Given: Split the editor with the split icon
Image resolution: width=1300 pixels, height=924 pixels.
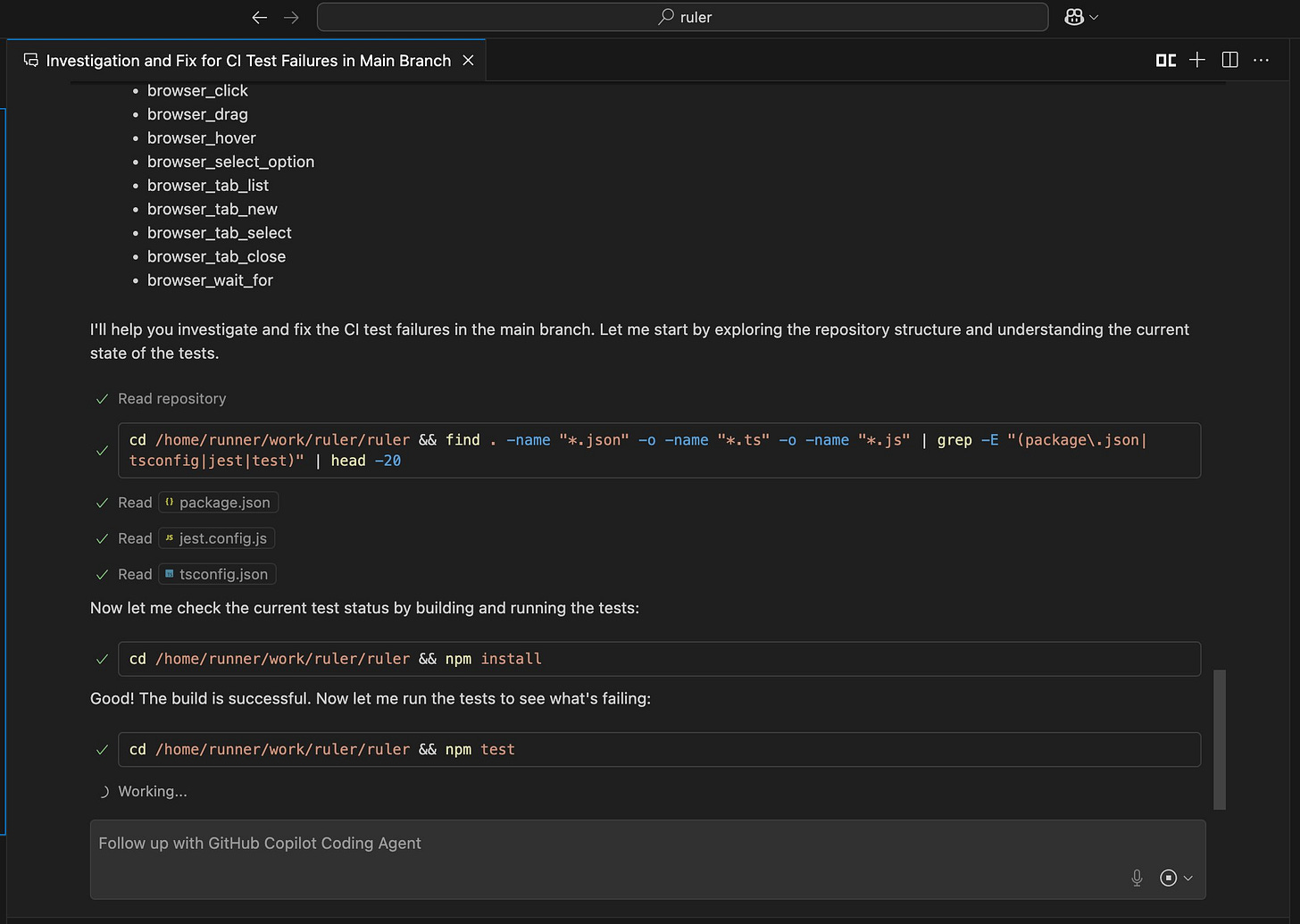Looking at the screenshot, I should click(1229, 60).
